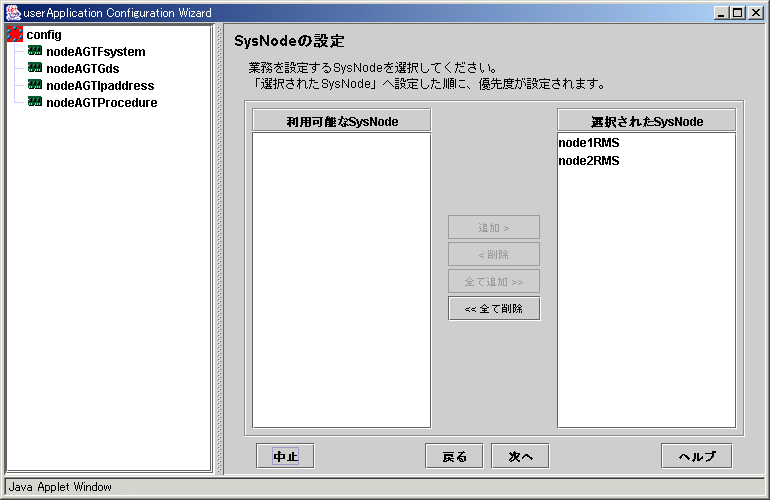Click inside the empty 利用可能なSysNode list

tap(341, 280)
